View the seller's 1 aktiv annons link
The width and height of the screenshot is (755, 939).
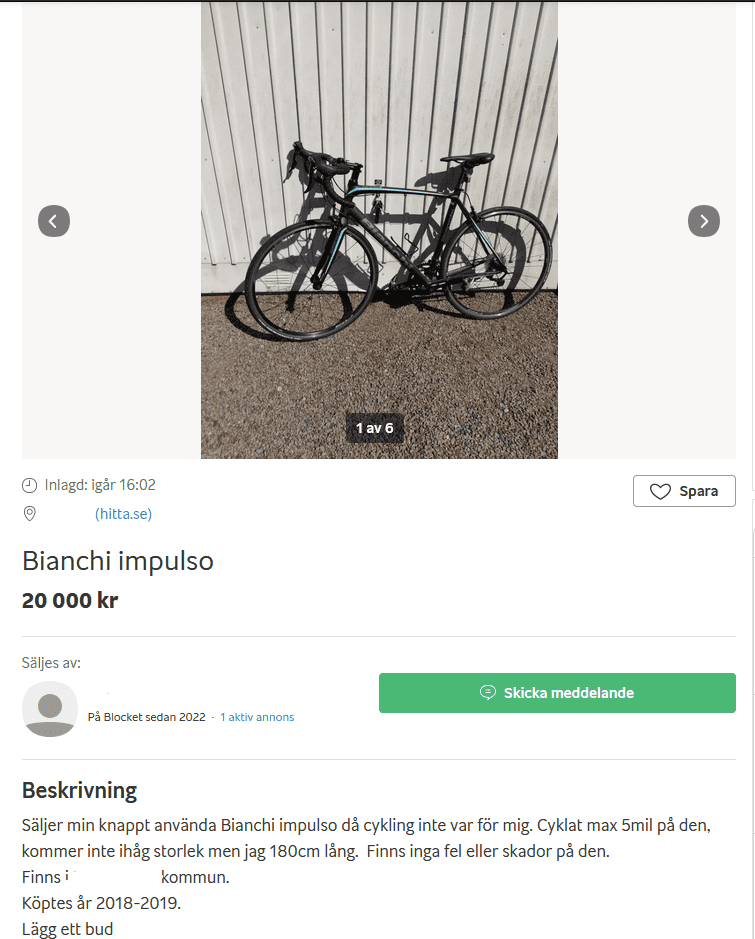click(257, 717)
